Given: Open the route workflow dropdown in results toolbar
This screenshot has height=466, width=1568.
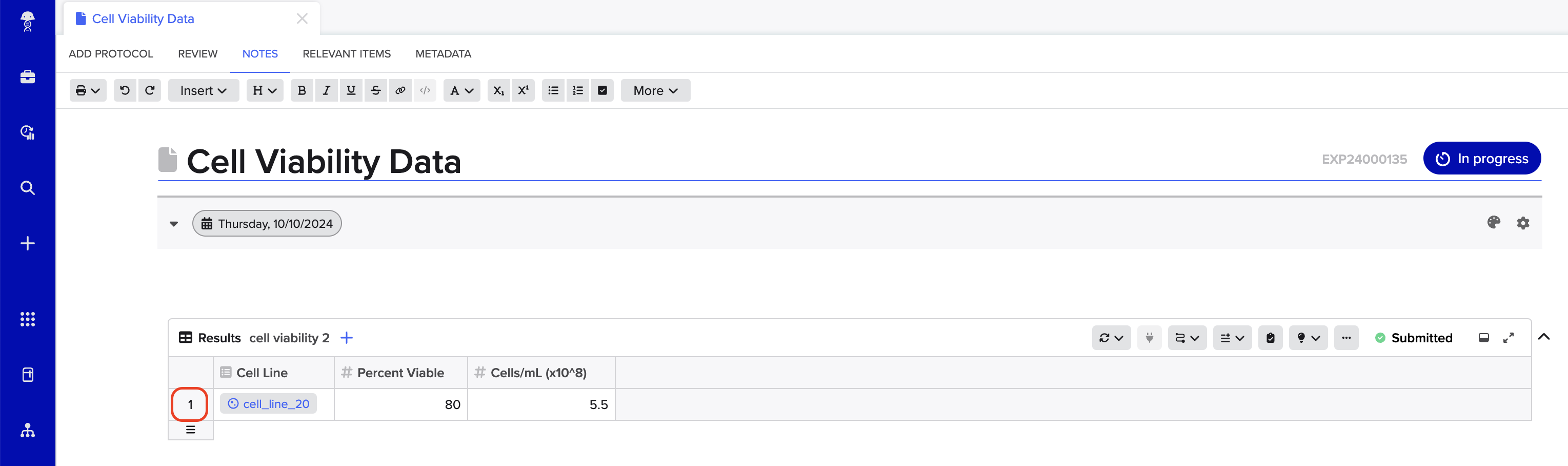Looking at the screenshot, I should pyautogui.click(x=1187, y=338).
